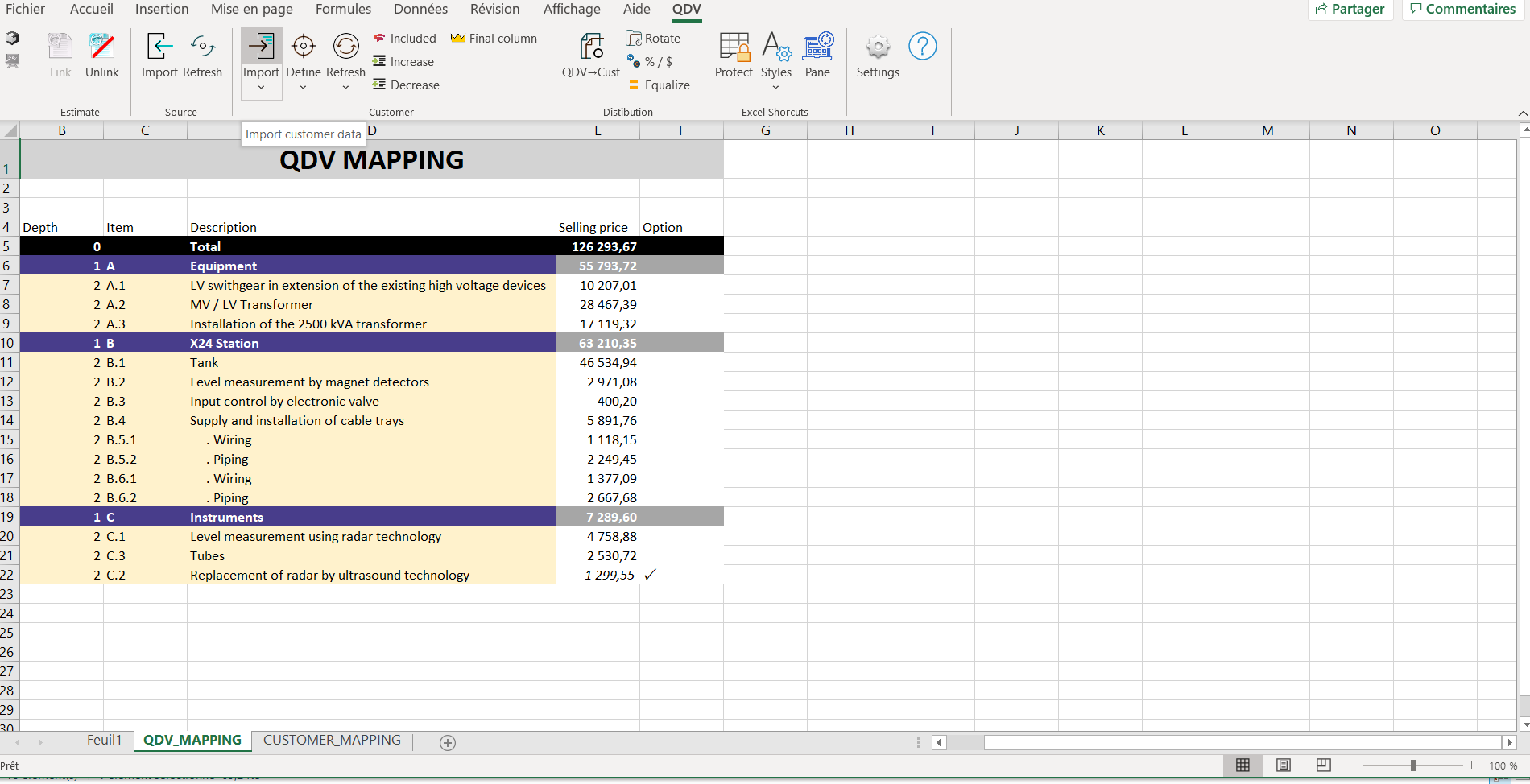Click the Styles icon
The image size is (1530, 784).
(776, 47)
